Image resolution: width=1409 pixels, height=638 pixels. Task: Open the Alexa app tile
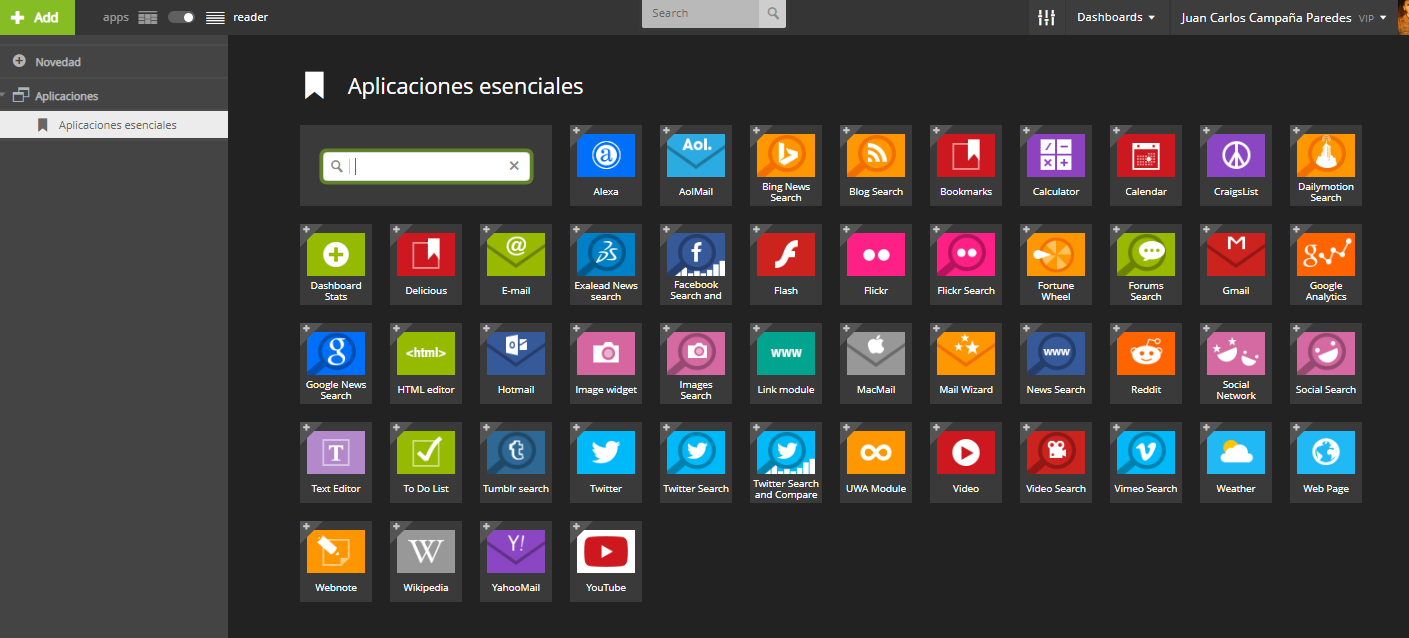click(606, 165)
